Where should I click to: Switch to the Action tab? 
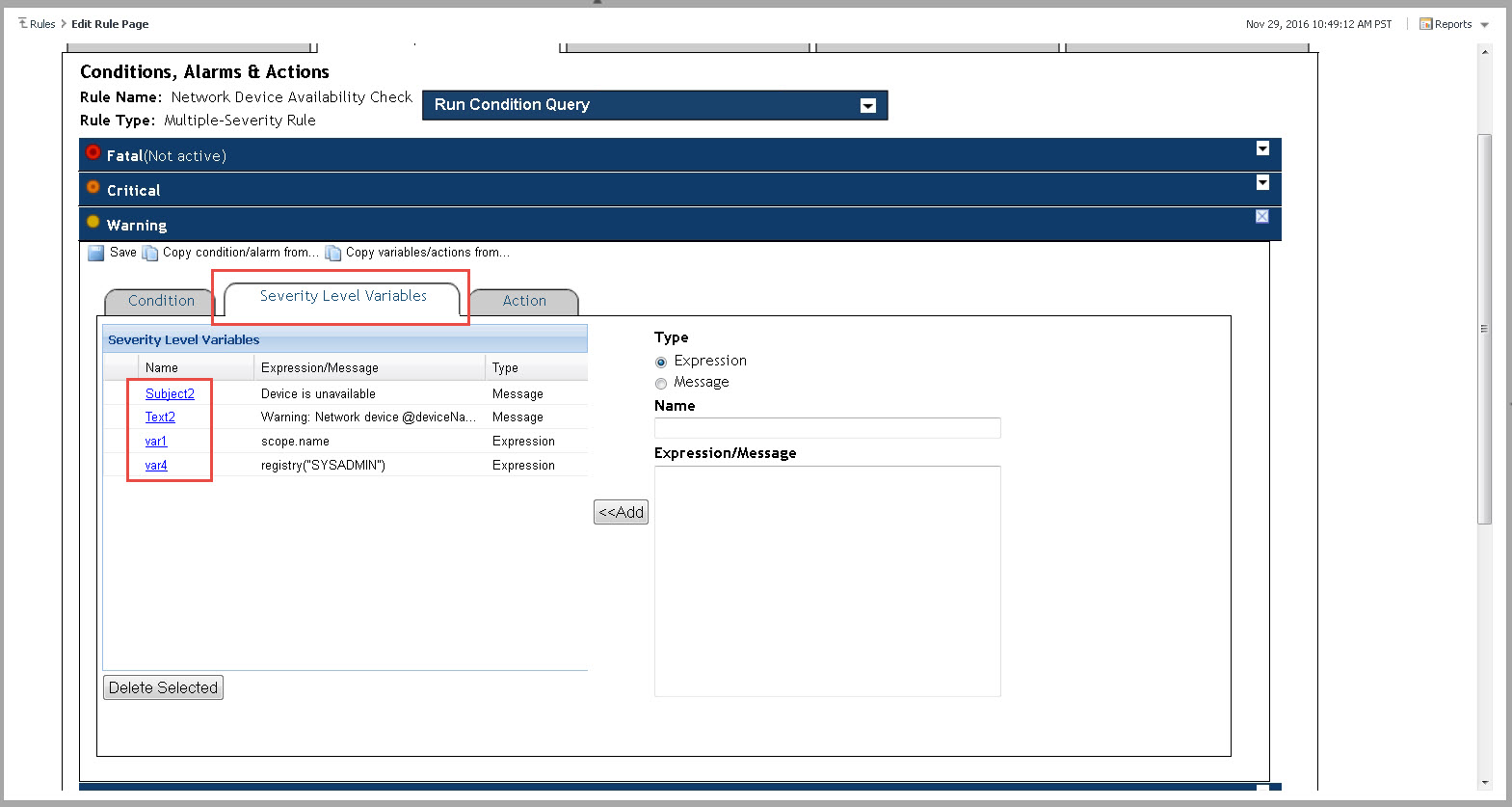click(x=524, y=301)
